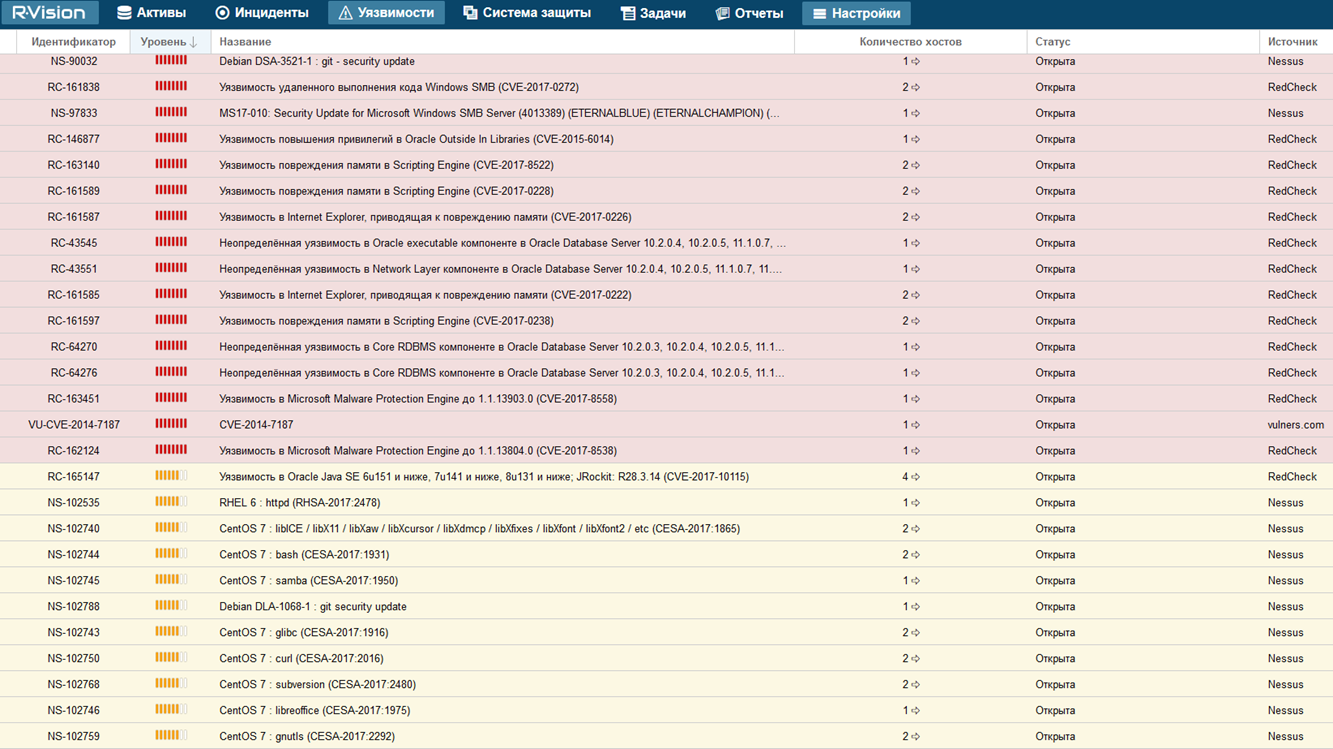Click 'CentOS 7 : glibc (CESA-2017:1916)' name
Viewport: 1333px width, 749px height.
(304, 634)
